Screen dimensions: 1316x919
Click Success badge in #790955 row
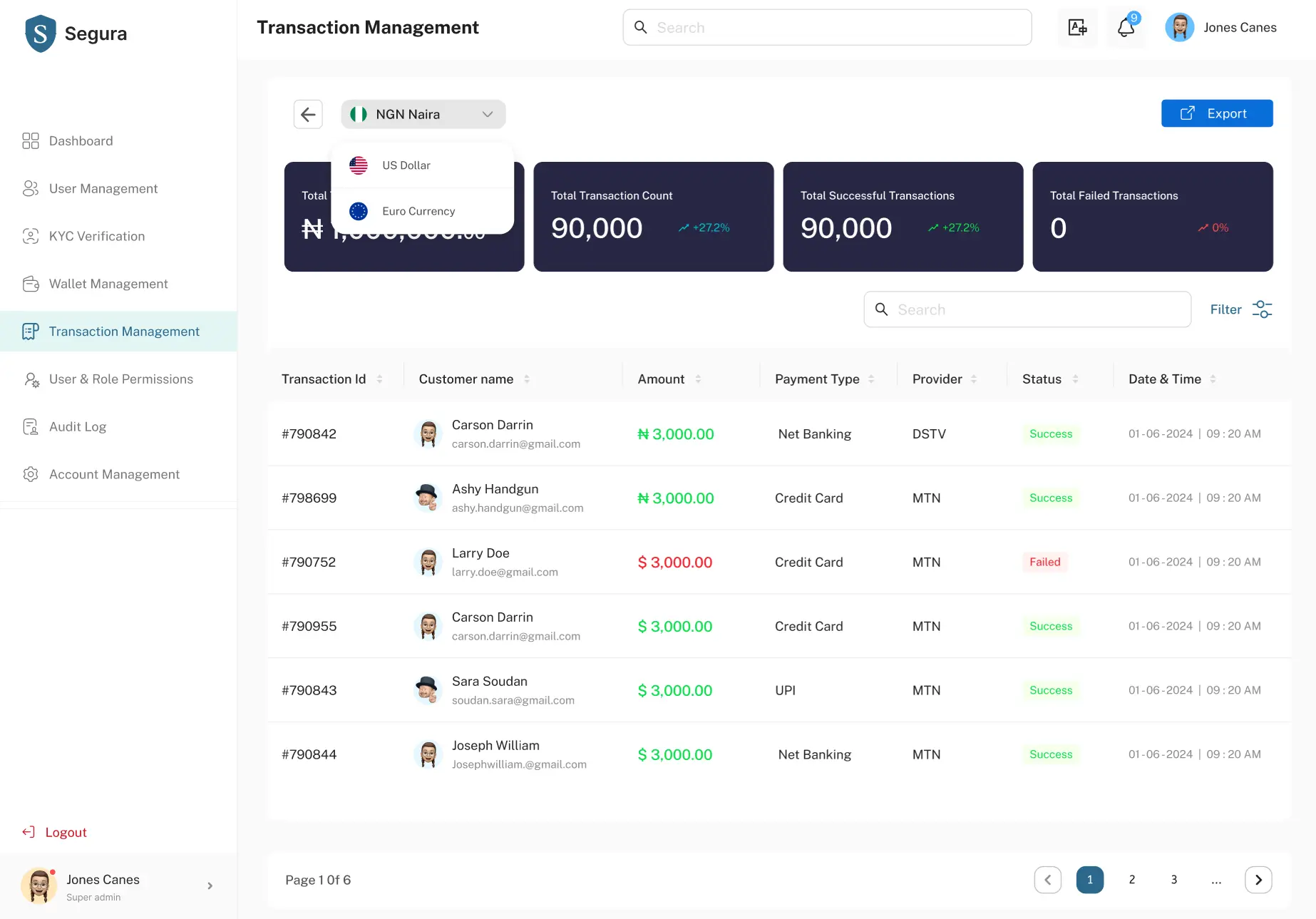pyautogui.click(x=1051, y=626)
